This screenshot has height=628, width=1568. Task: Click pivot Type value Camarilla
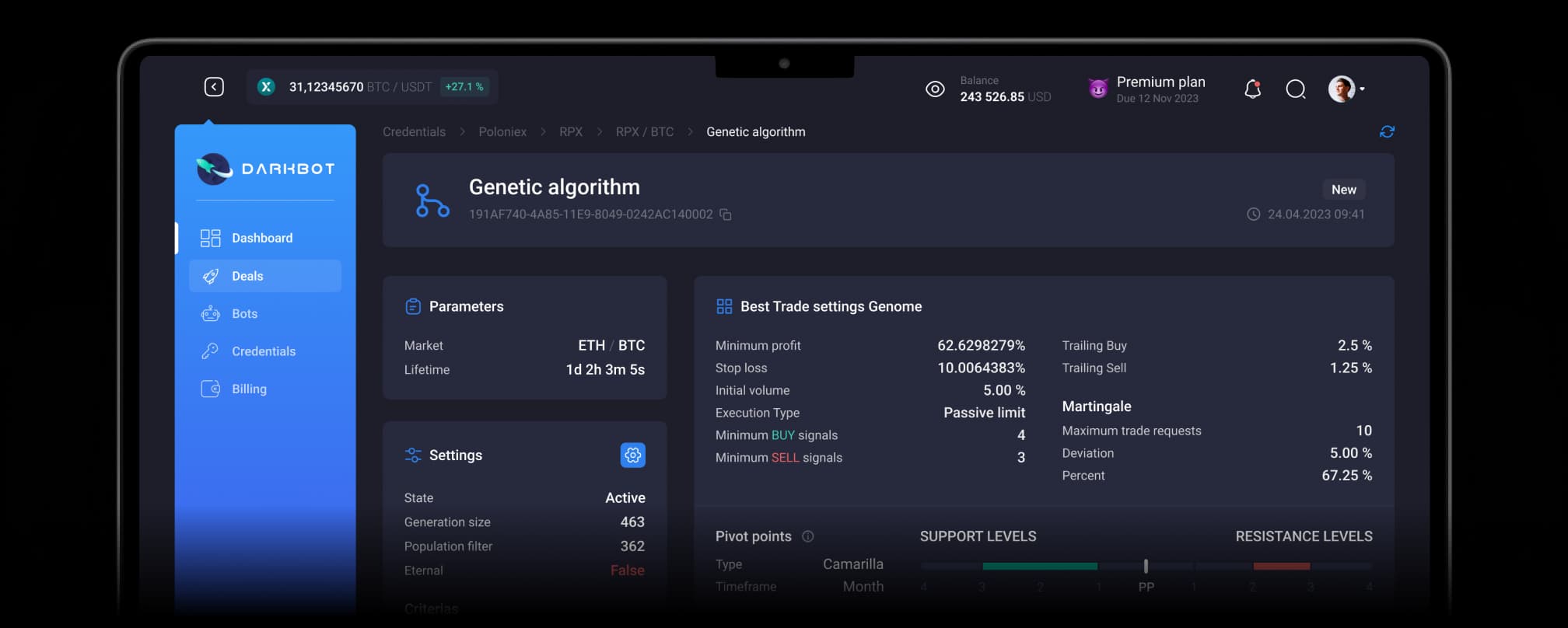click(852, 564)
